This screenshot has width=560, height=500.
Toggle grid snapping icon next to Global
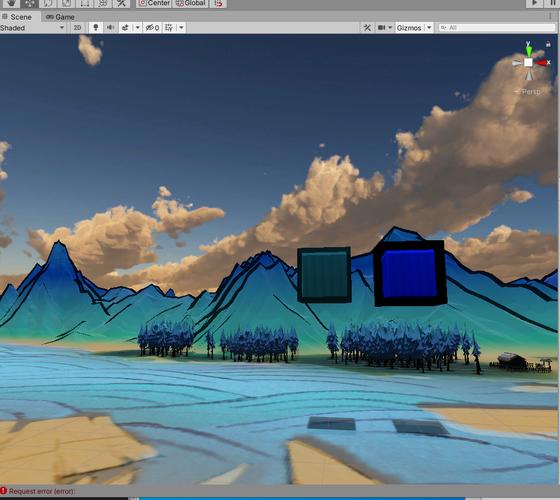click(218, 3)
